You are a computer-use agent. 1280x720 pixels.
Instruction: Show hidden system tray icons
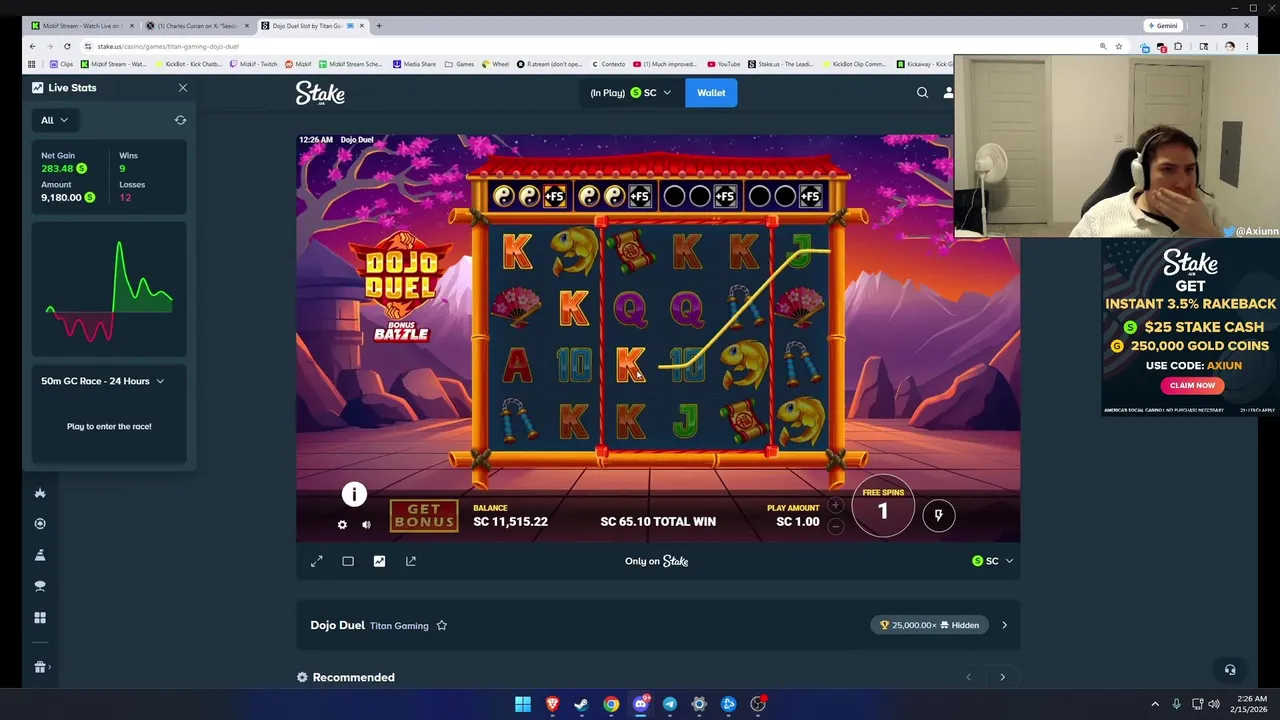pos(1155,704)
